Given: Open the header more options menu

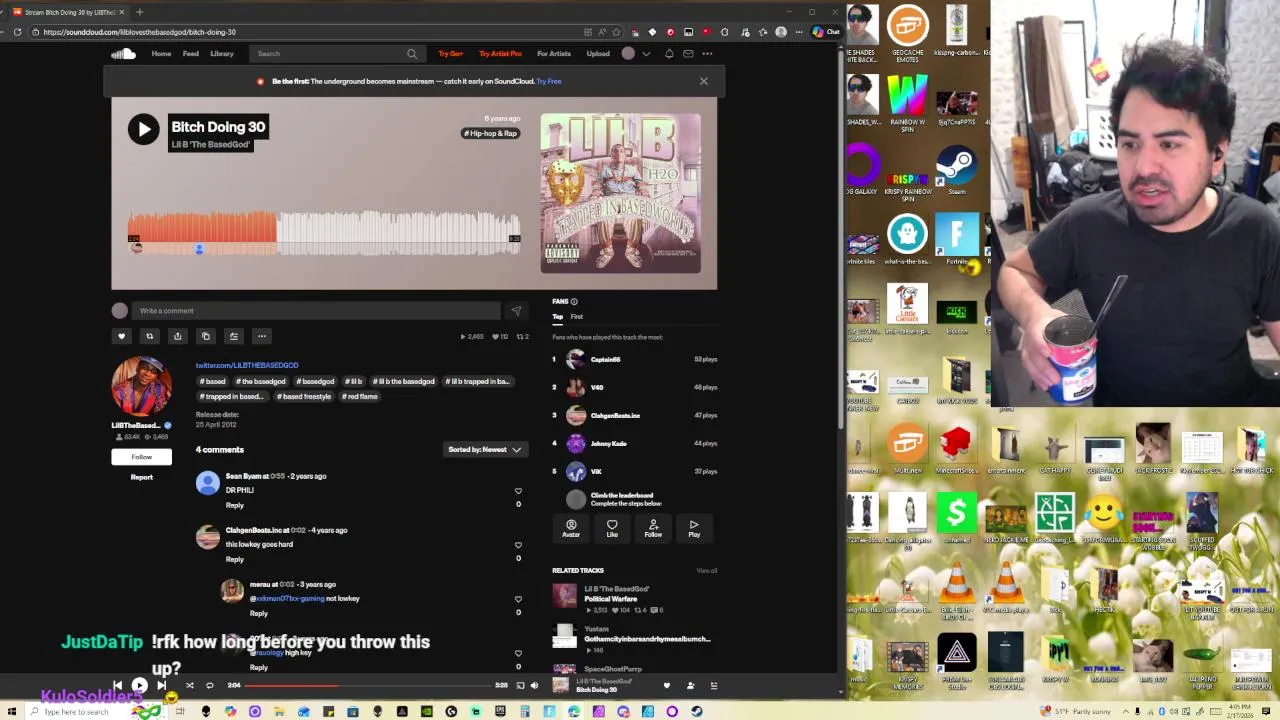Looking at the screenshot, I should (x=707, y=54).
